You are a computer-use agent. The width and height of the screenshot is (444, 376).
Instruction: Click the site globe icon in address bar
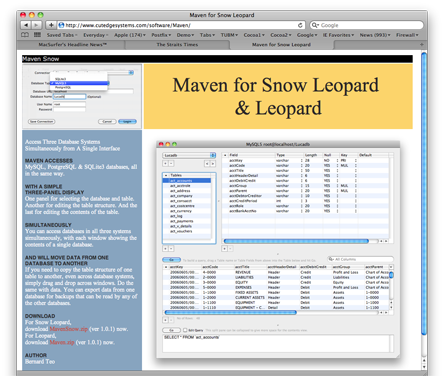pos(61,25)
